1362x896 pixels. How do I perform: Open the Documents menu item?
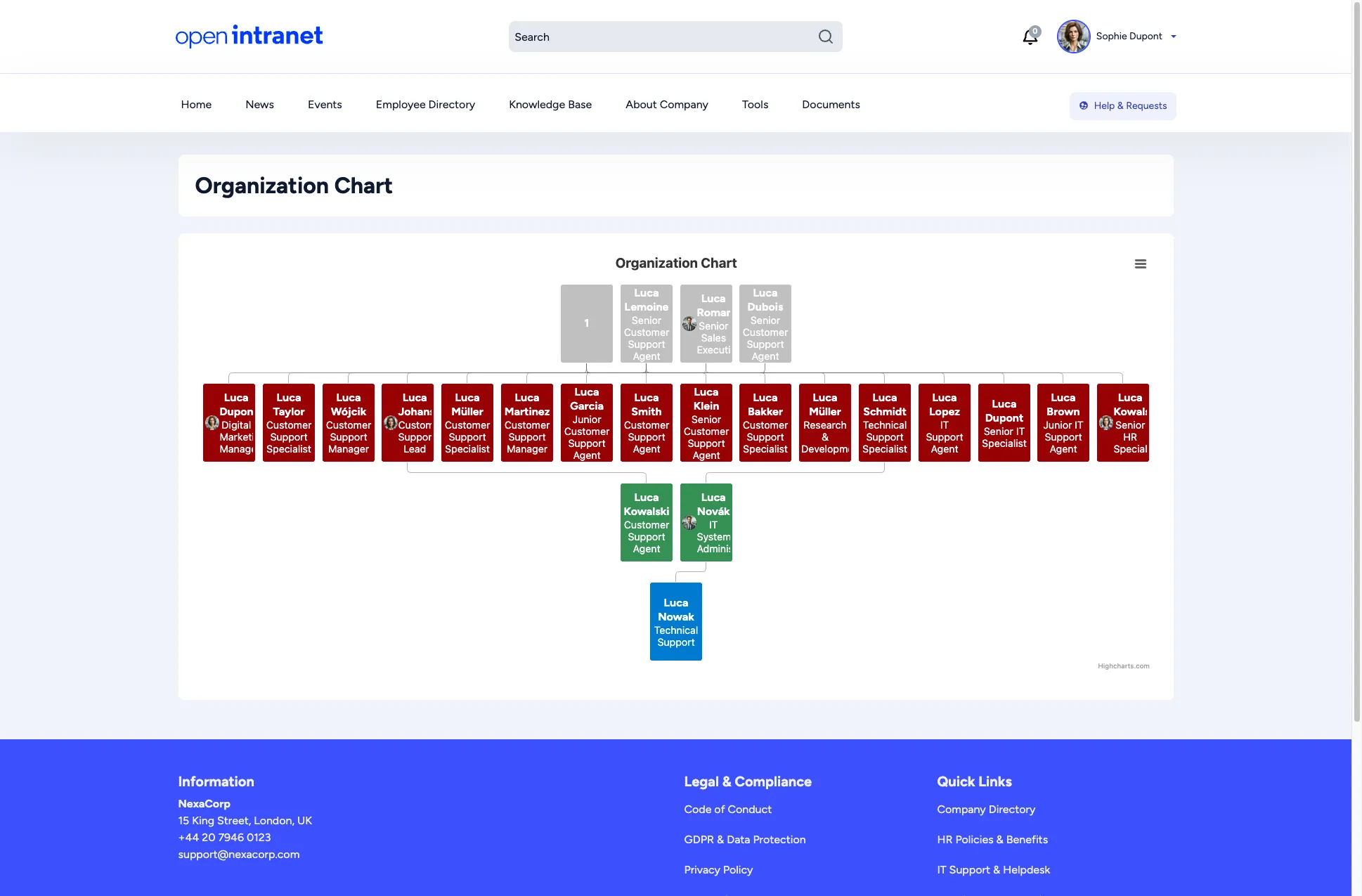(831, 105)
